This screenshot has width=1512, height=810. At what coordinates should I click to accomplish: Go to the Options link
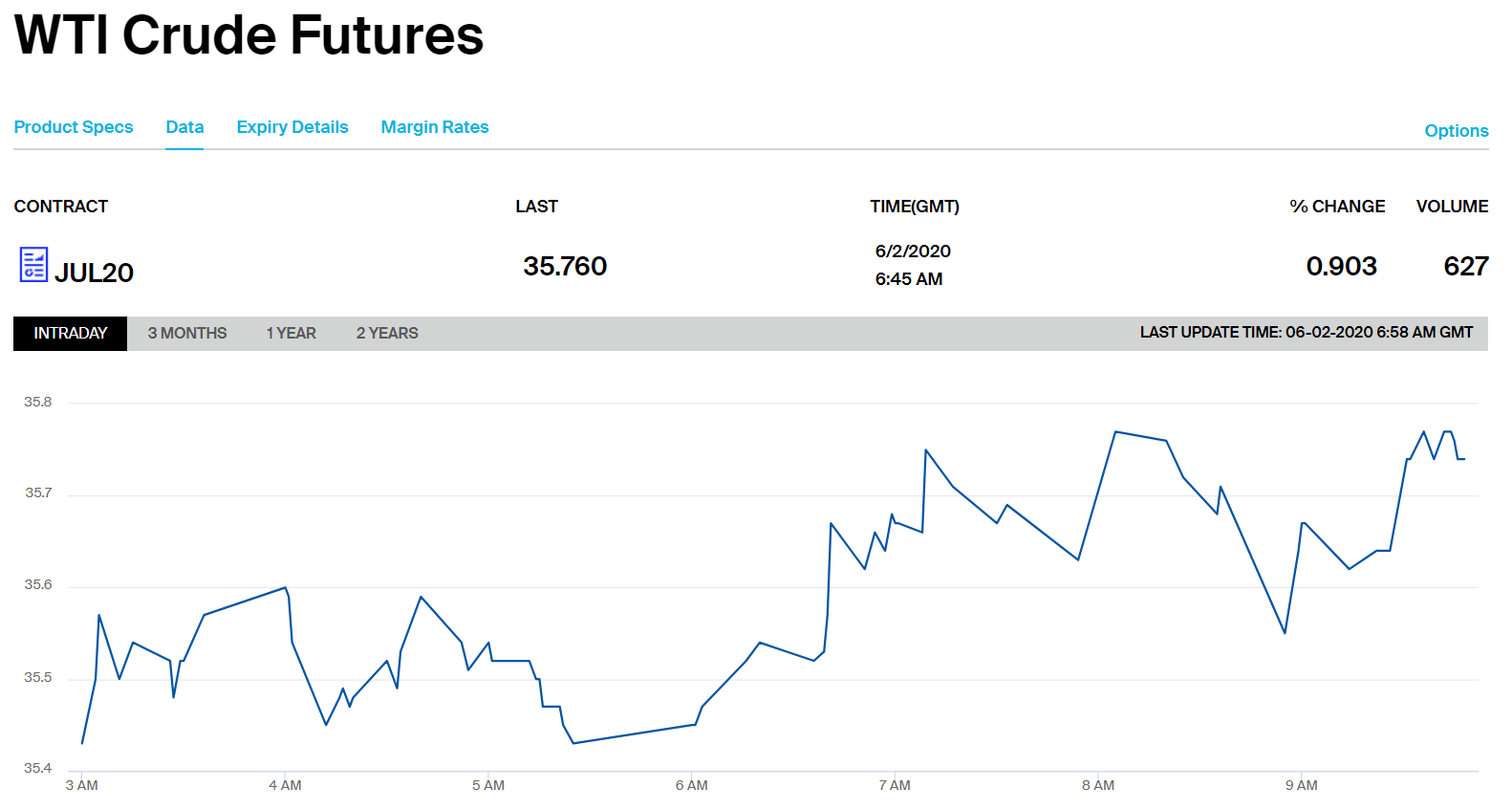(1457, 131)
